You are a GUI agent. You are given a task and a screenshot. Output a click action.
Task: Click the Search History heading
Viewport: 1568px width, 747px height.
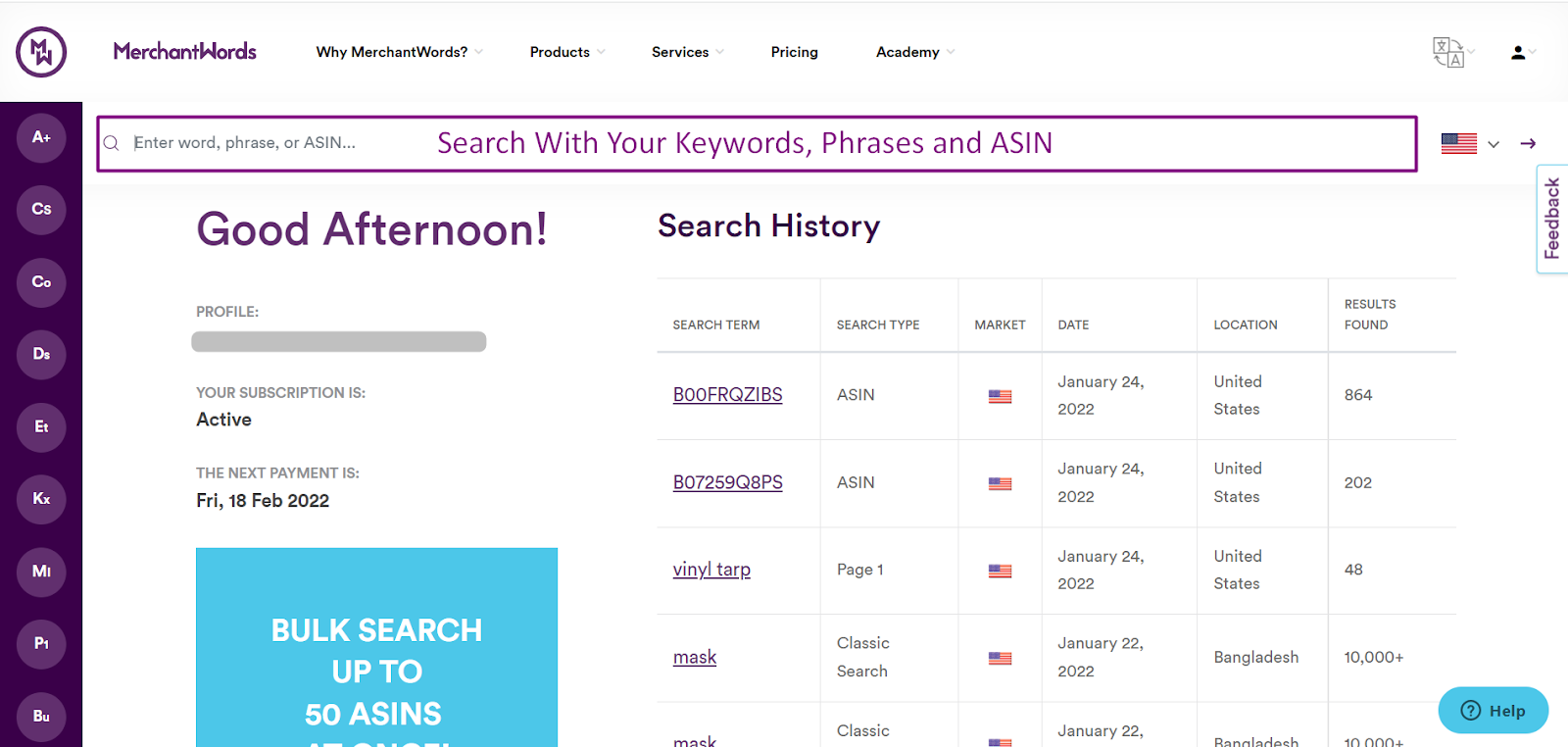click(769, 226)
